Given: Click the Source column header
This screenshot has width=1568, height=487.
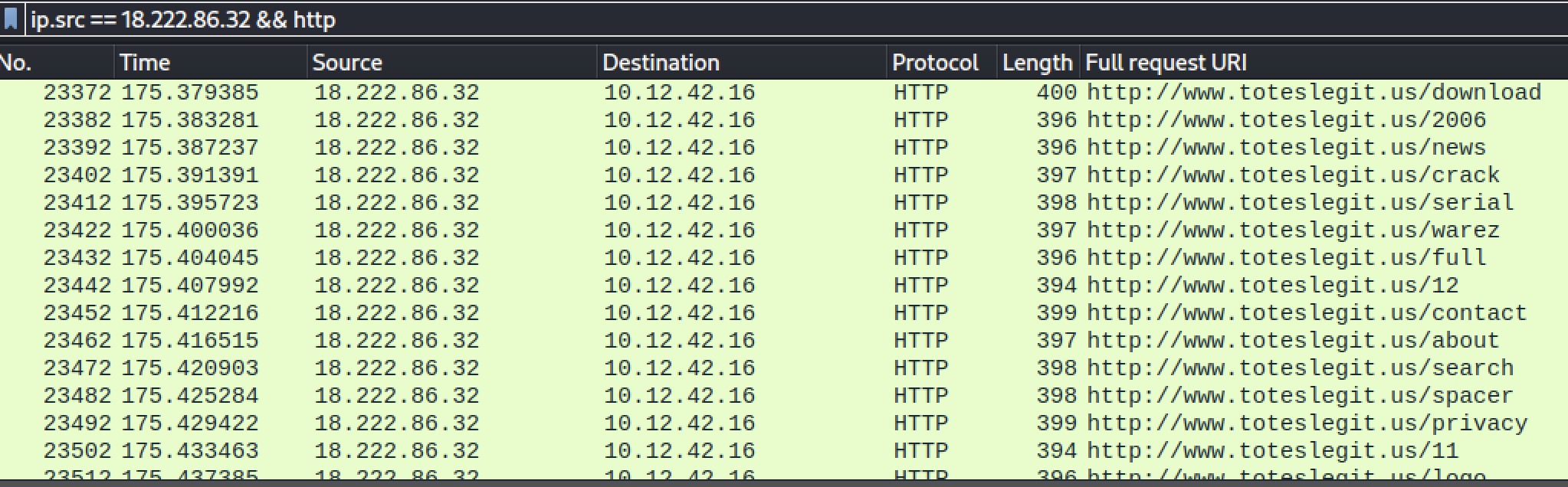Looking at the screenshot, I should [x=451, y=63].
